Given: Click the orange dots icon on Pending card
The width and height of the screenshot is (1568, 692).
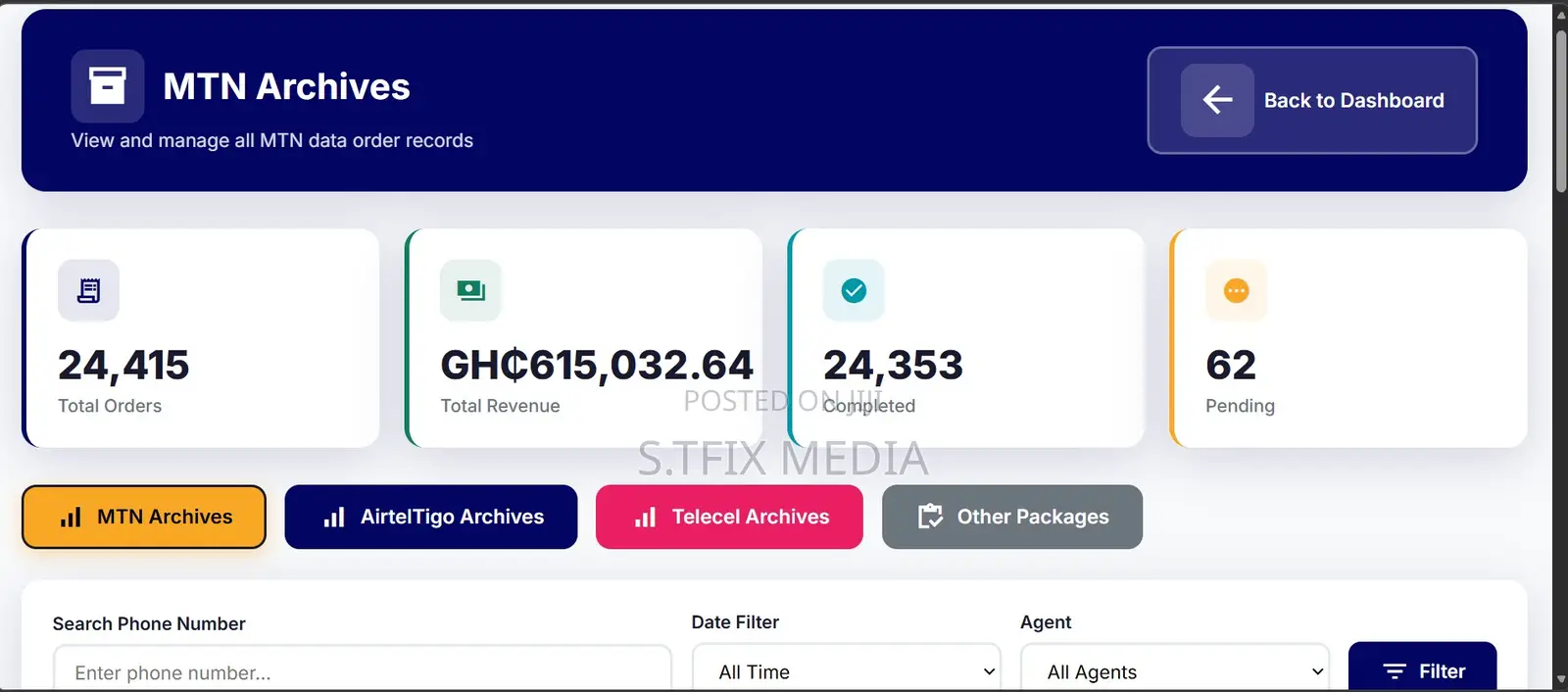Looking at the screenshot, I should (x=1237, y=290).
